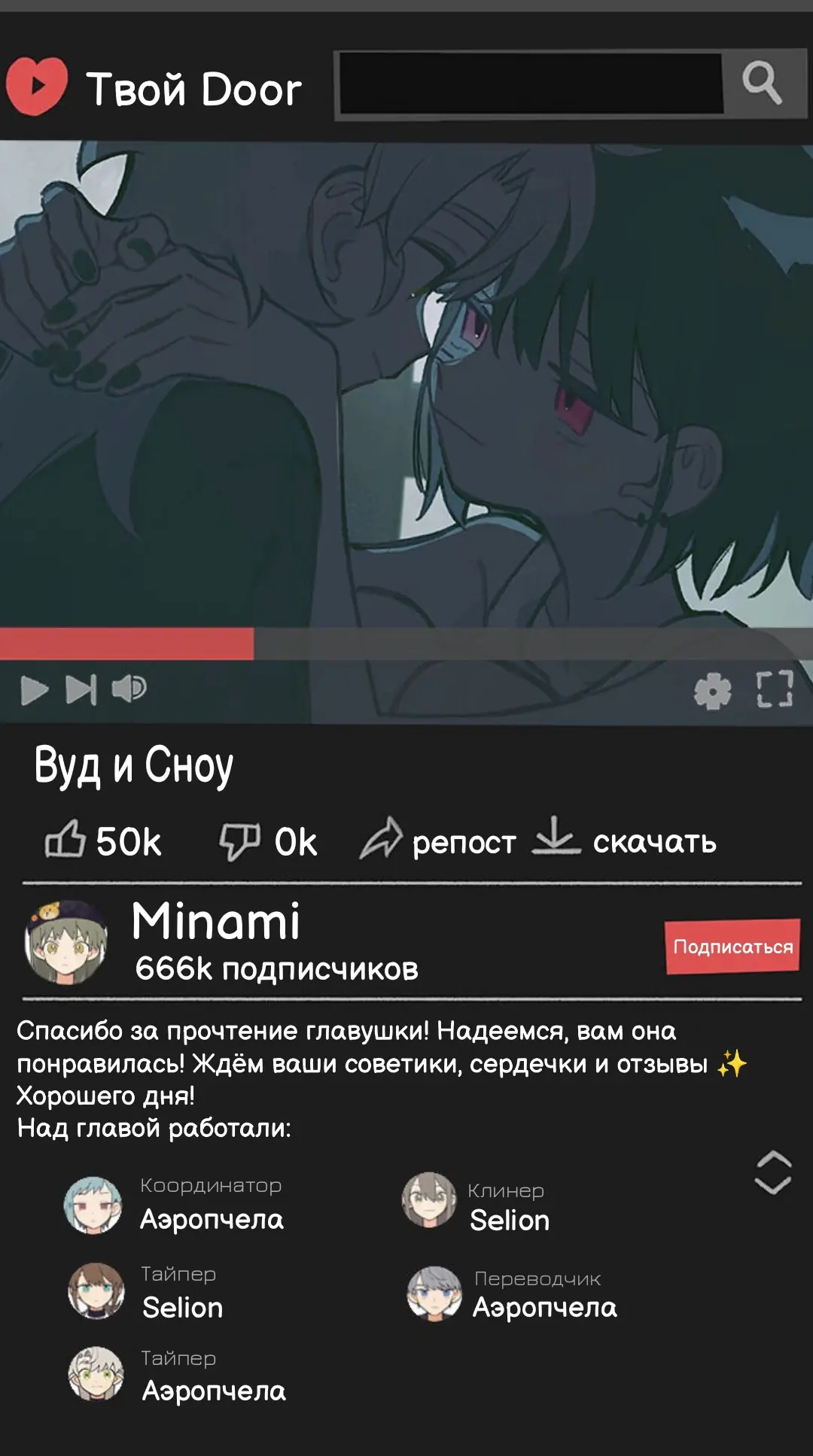813x1456 pixels.
Task: Open Переводчик Аэропчела avatar
Action: coord(434,1293)
